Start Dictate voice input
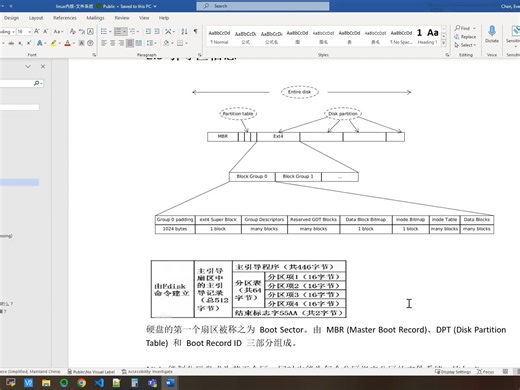Viewport: 520px width, 390px height. (492, 34)
